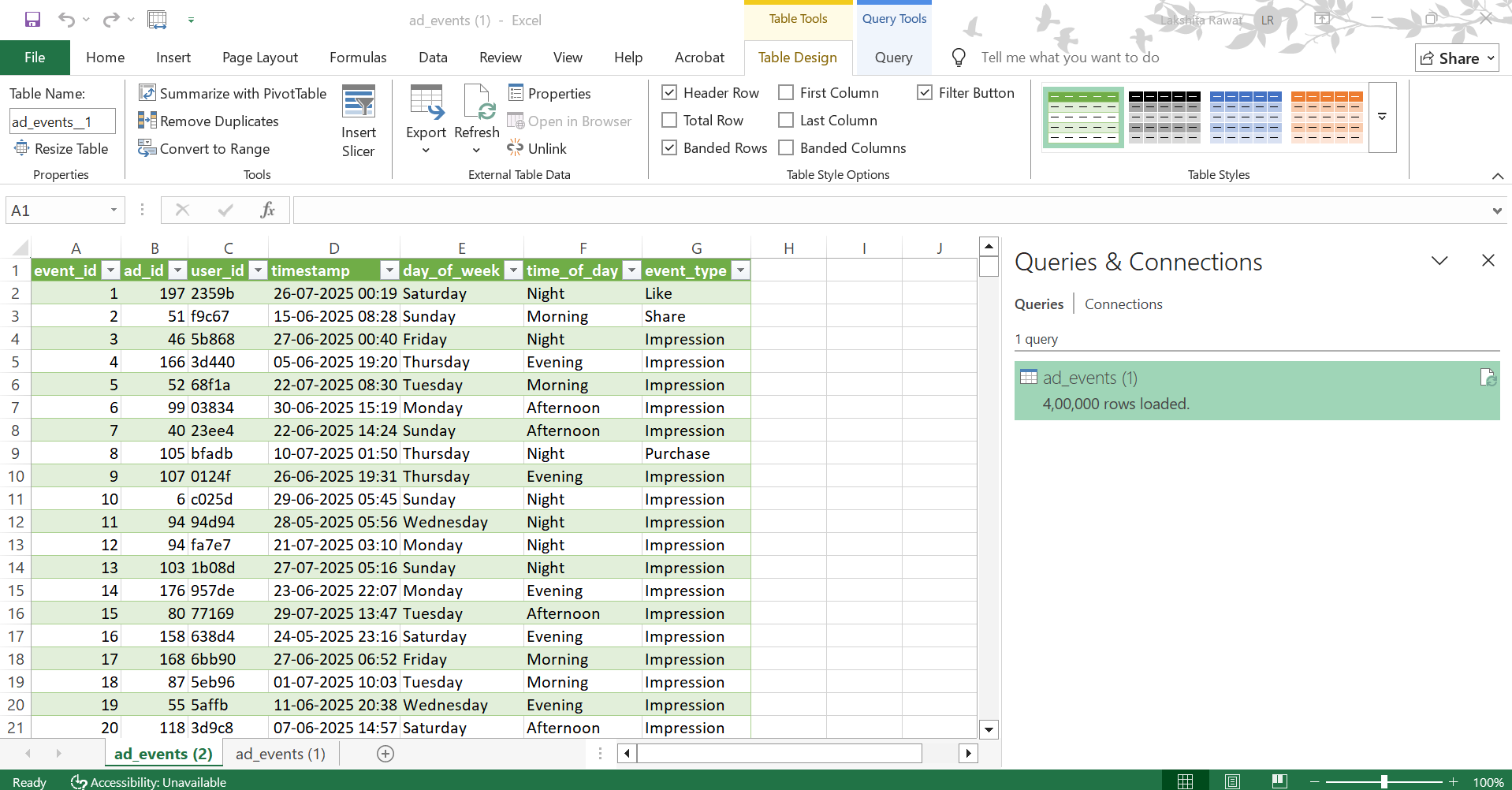Open the Export dropdown menu
The height and width of the screenshot is (790, 1512).
[x=426, y=150]
